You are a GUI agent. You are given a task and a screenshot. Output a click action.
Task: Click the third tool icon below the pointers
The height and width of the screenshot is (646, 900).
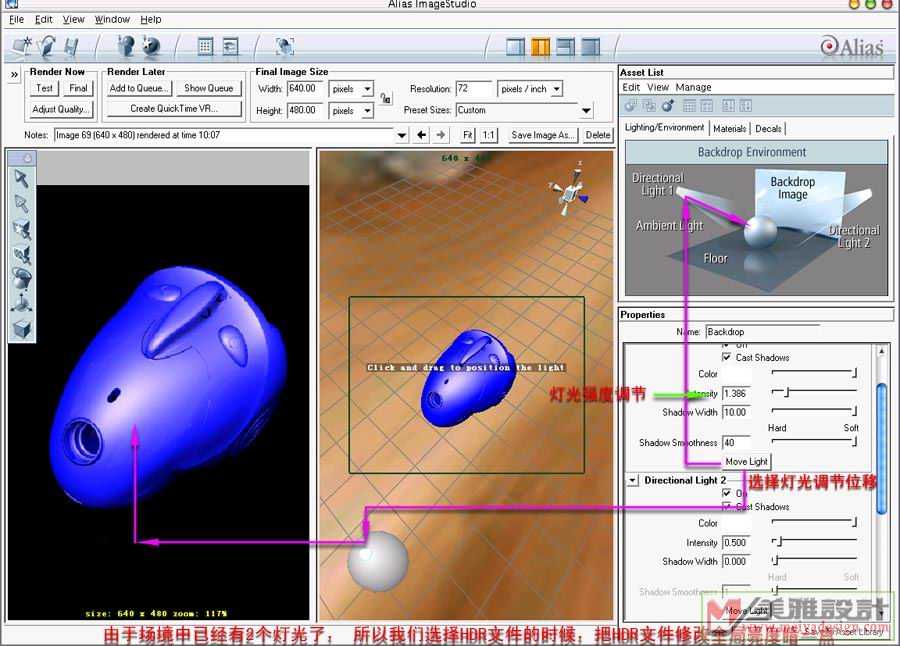tap(22, 229)
